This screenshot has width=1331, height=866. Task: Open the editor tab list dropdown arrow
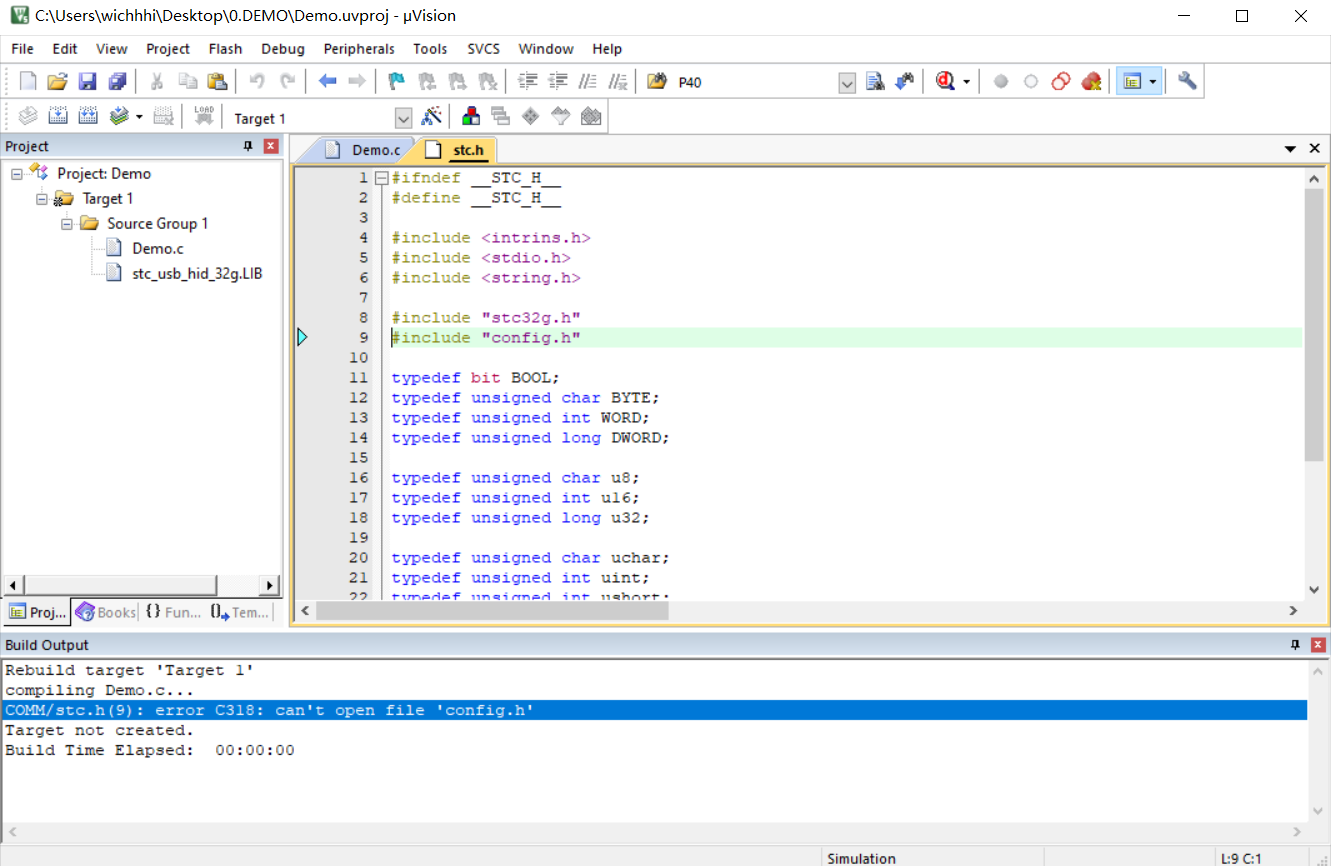coord(1290,149)
